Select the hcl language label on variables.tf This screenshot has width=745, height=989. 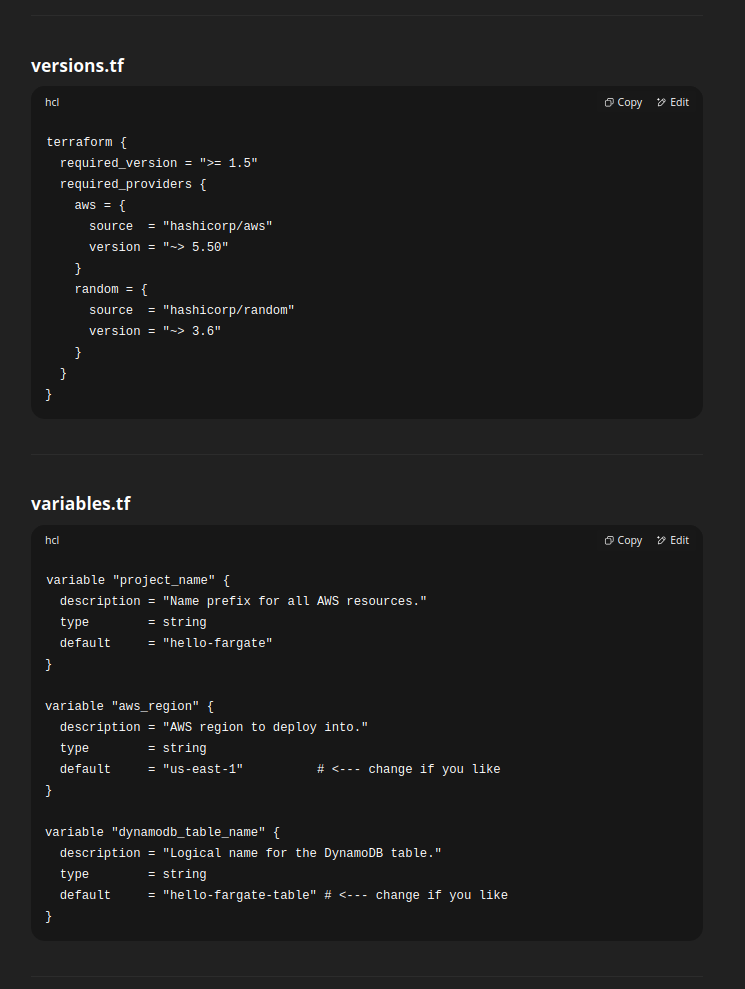(x=51, y=540)
